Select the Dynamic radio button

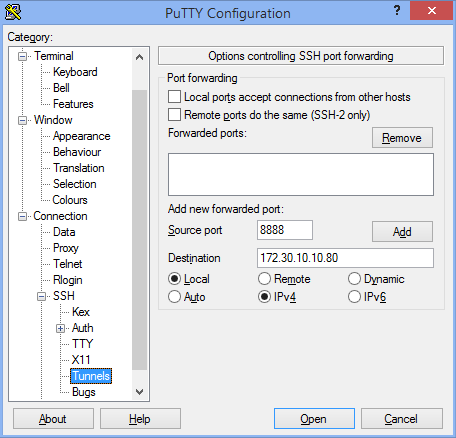354,279
